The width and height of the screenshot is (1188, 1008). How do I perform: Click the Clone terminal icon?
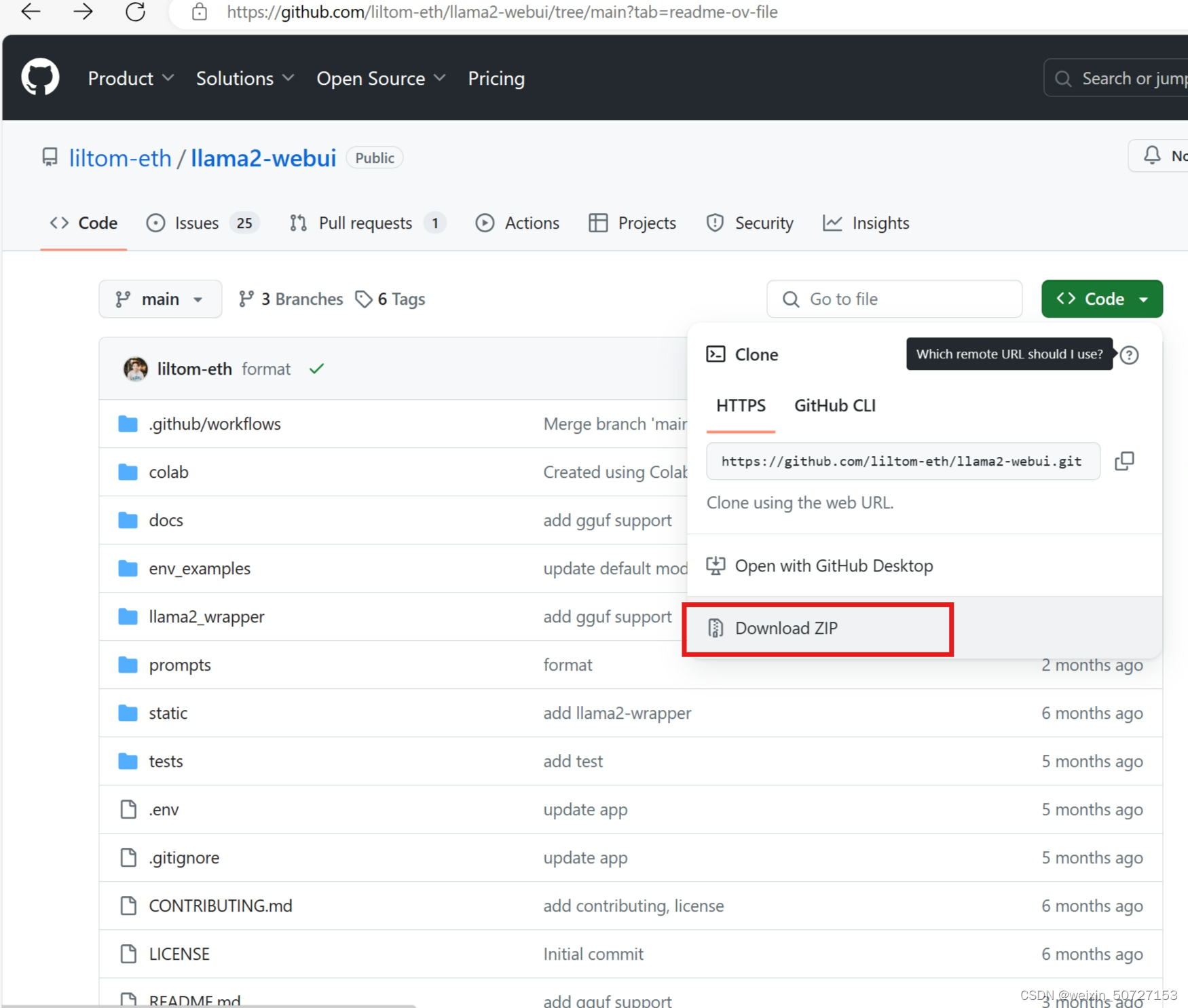[716, 354]
